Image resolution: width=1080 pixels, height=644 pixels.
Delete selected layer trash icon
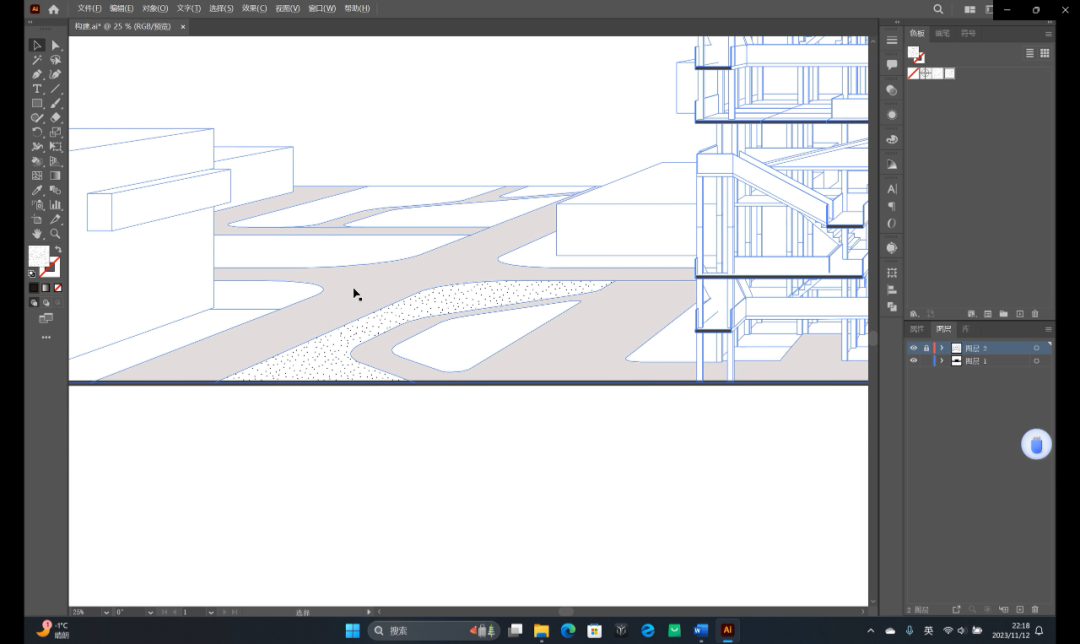click(1035, 610)
